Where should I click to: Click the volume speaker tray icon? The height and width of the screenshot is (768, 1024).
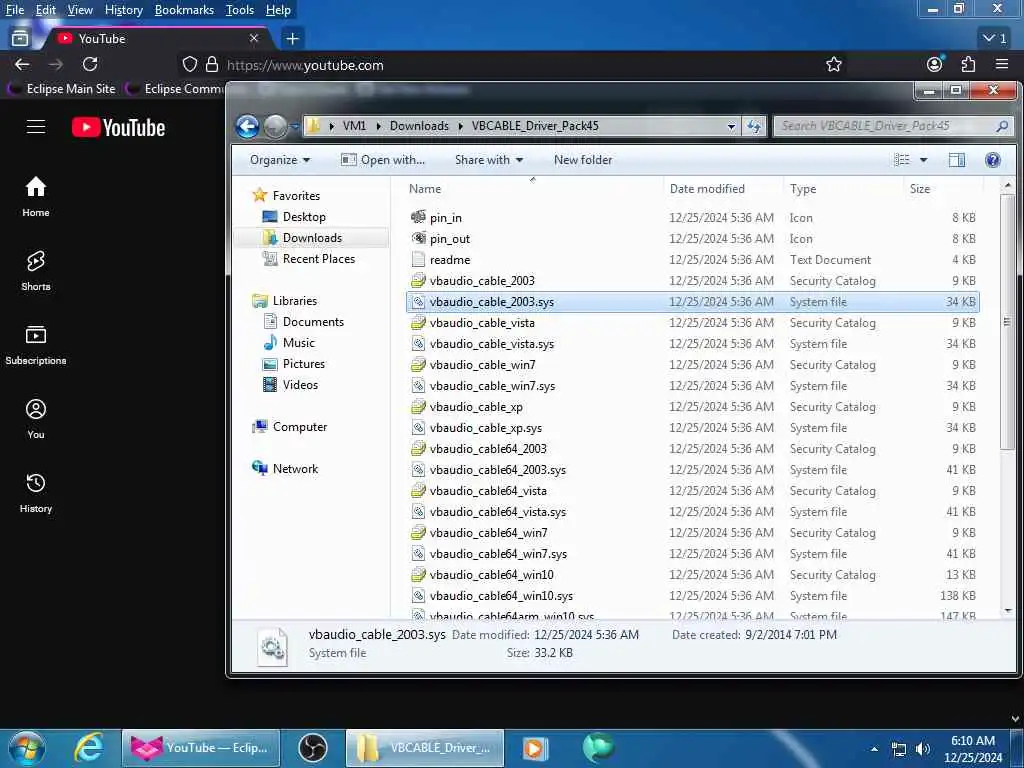point(922,749)
